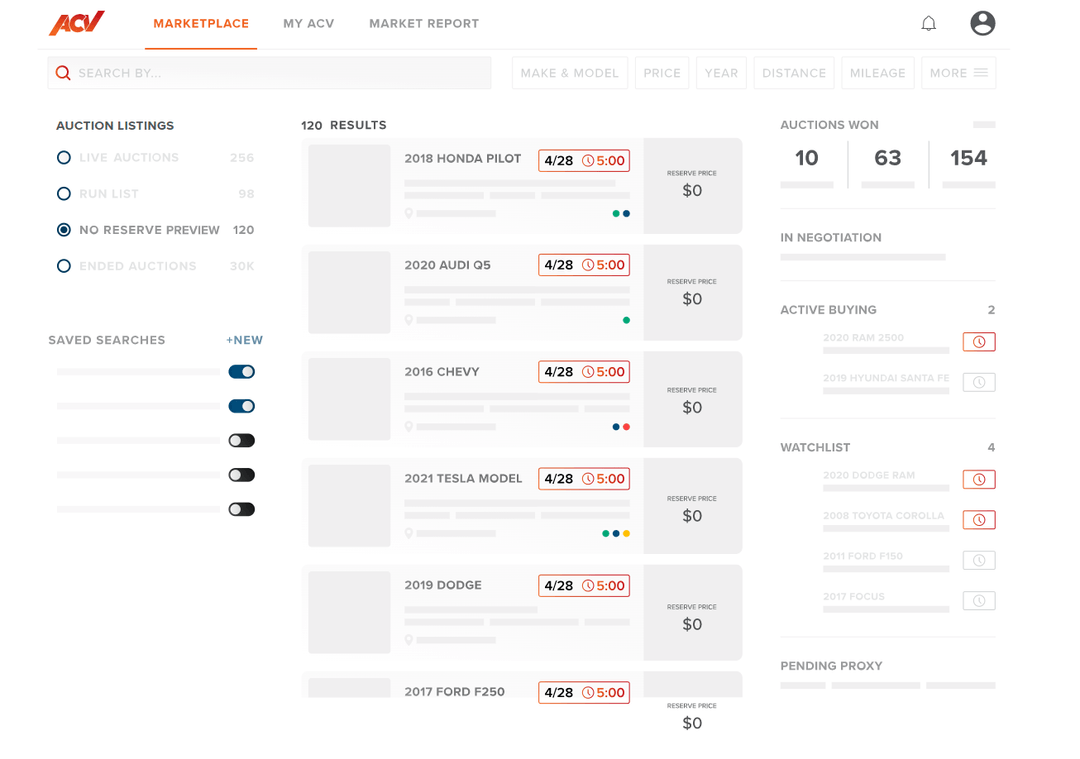Click timer icon beside 2019 Hyundai Santa Fe
1080x759 pixels.
[979, 382]
